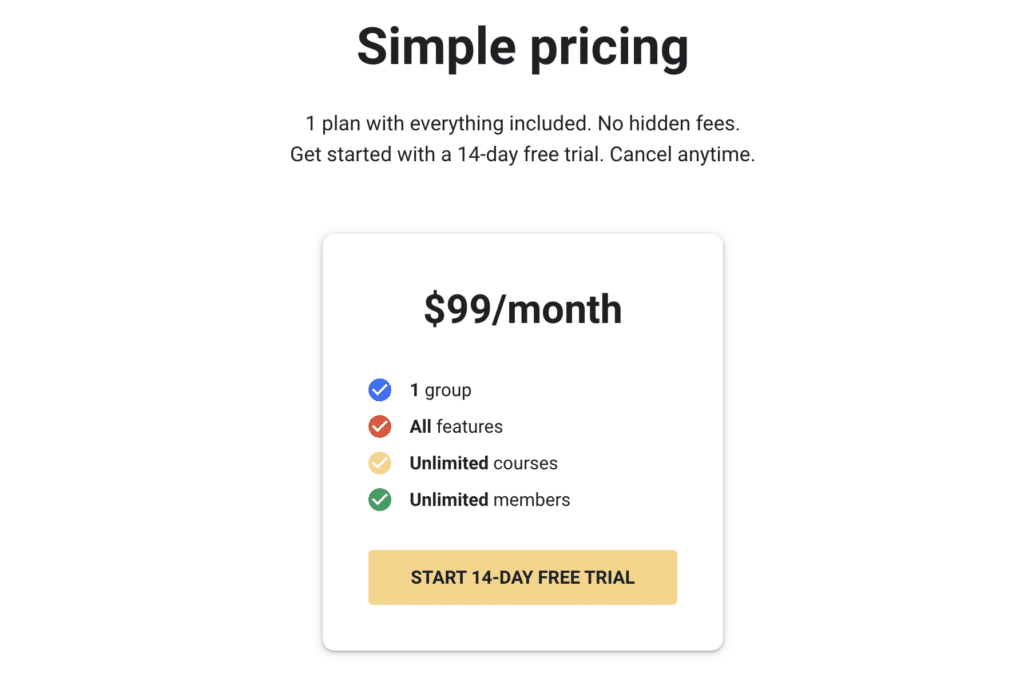
Task: Click 'No hidden fees.' in the subtitle
Action: coord(669,123)
